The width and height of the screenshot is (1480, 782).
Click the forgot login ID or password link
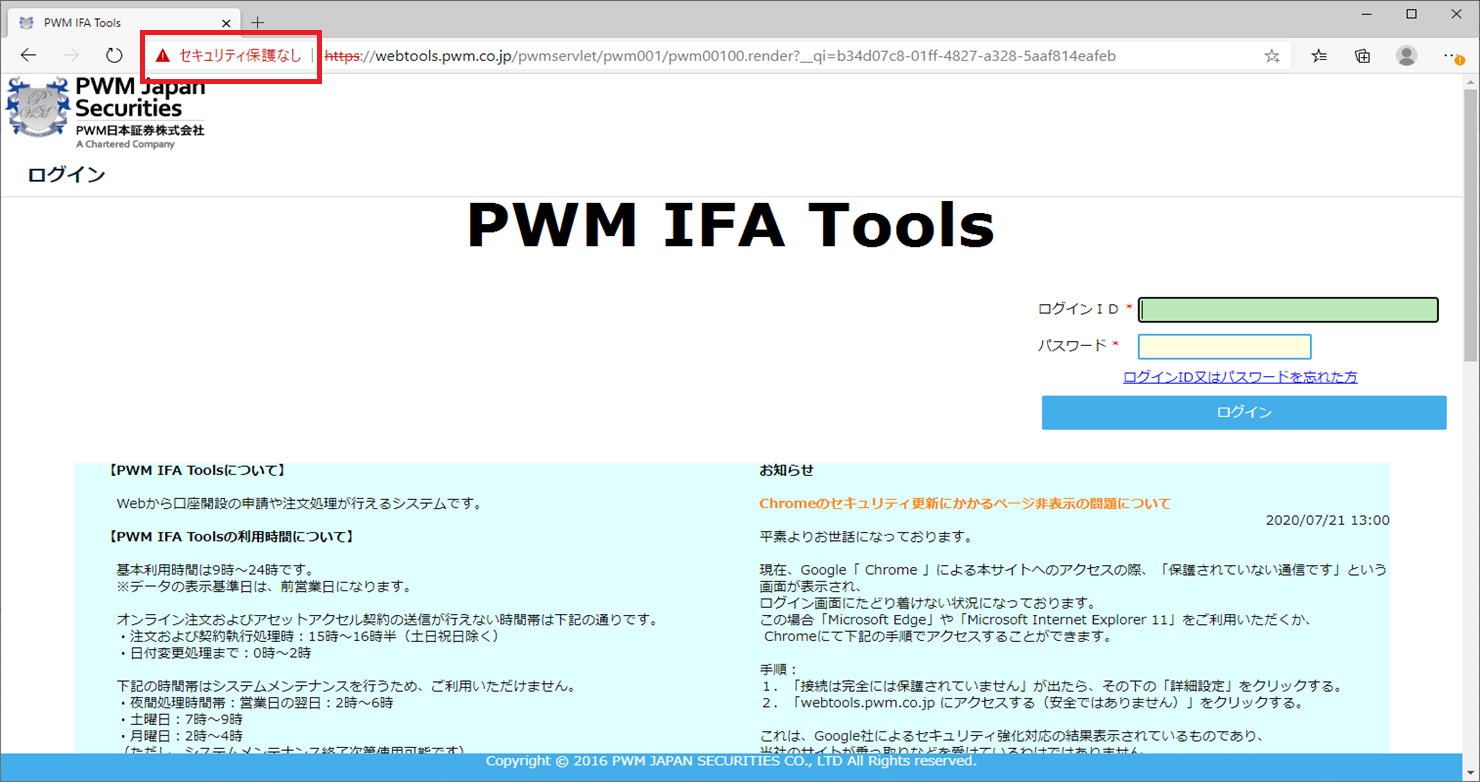tap(1240, 377)
